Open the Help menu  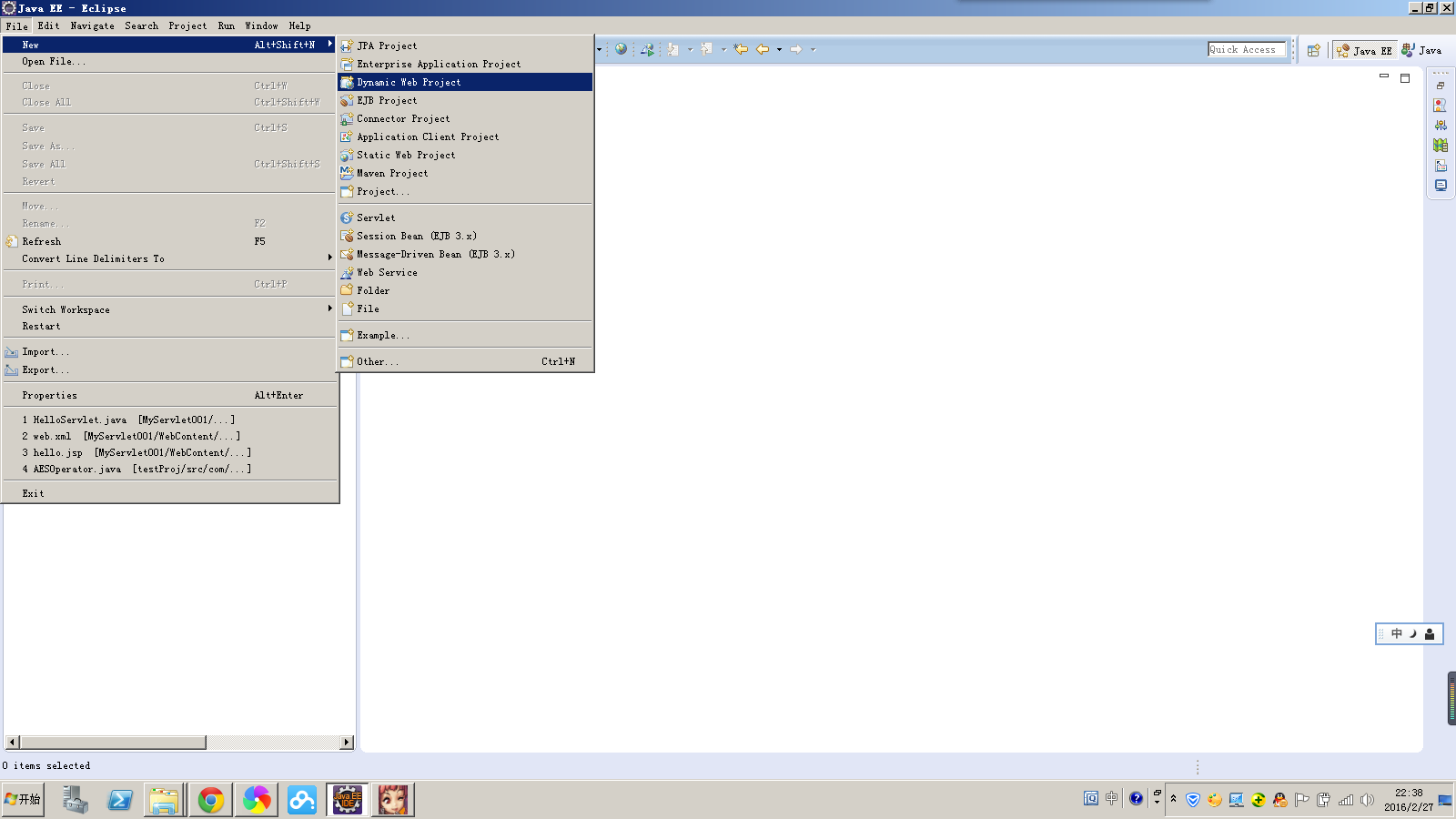coord(299,25)
